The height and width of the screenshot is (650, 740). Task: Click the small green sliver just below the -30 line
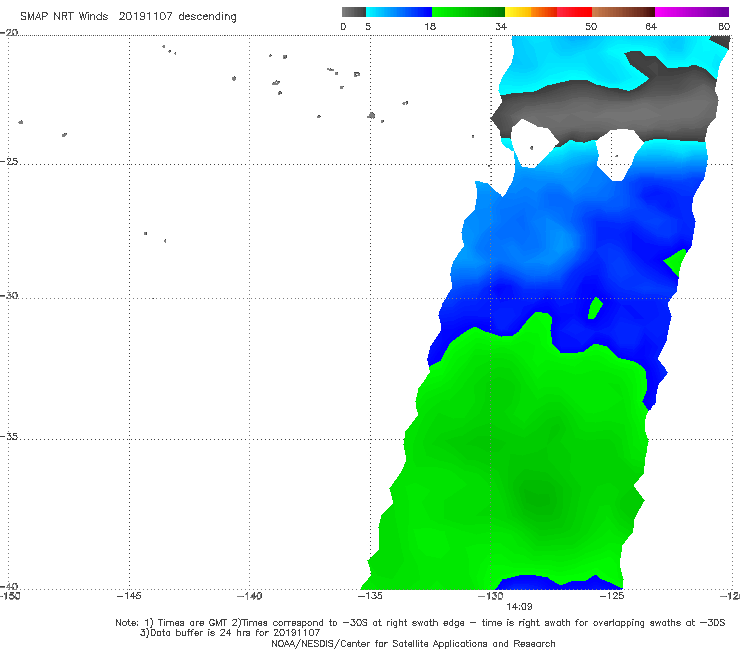click(595, 308)
